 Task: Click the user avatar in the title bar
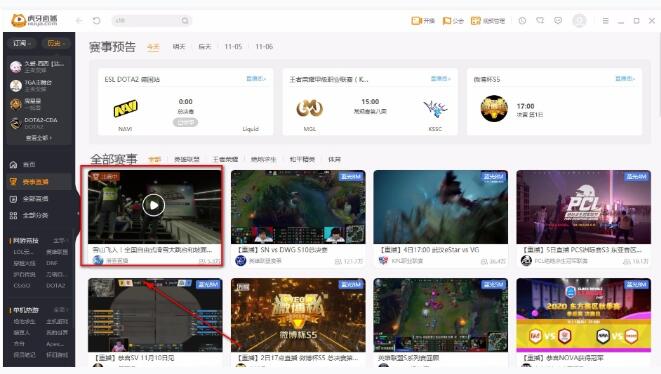(579, 20)
